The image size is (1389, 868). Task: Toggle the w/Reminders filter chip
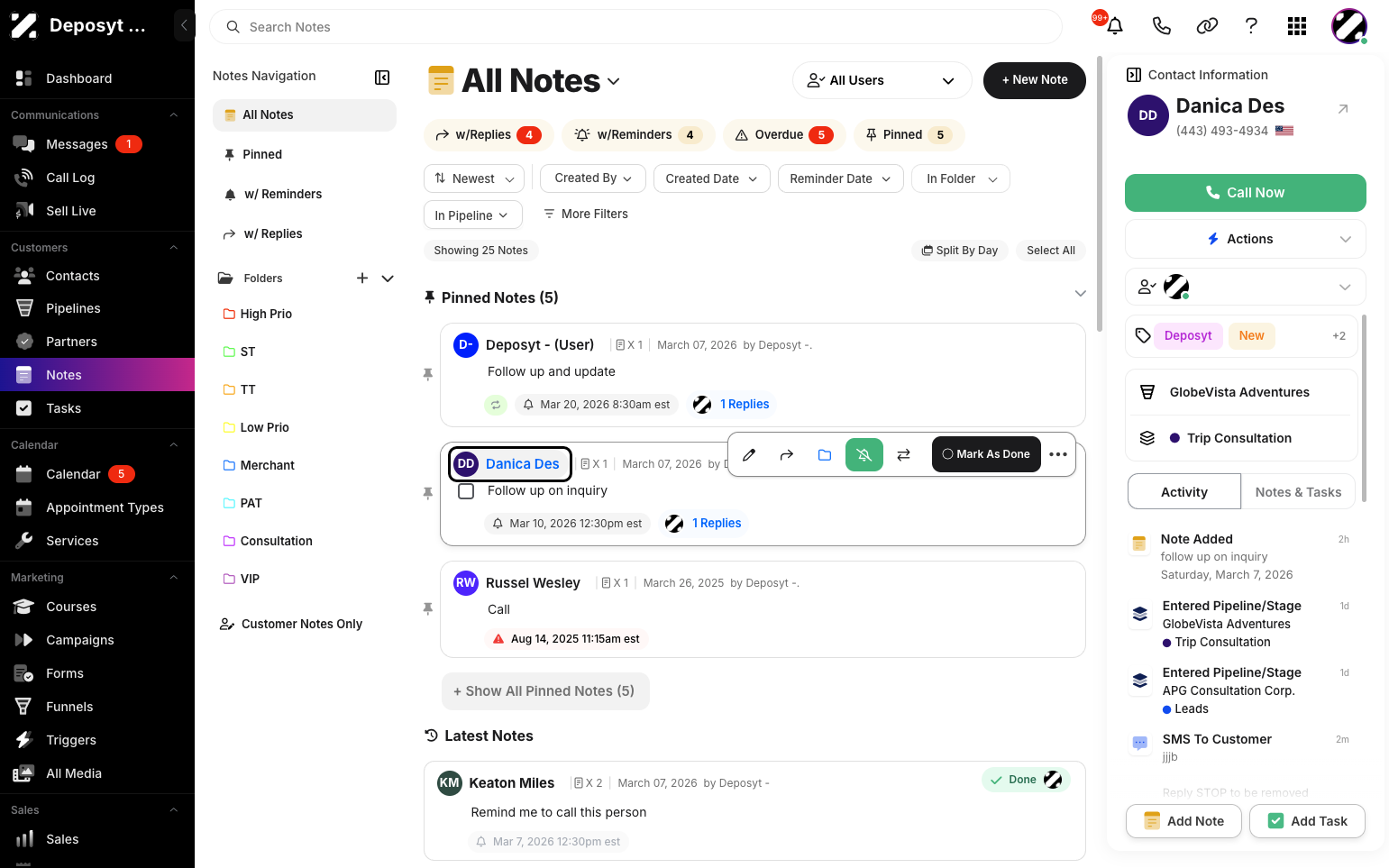(638, 135)
